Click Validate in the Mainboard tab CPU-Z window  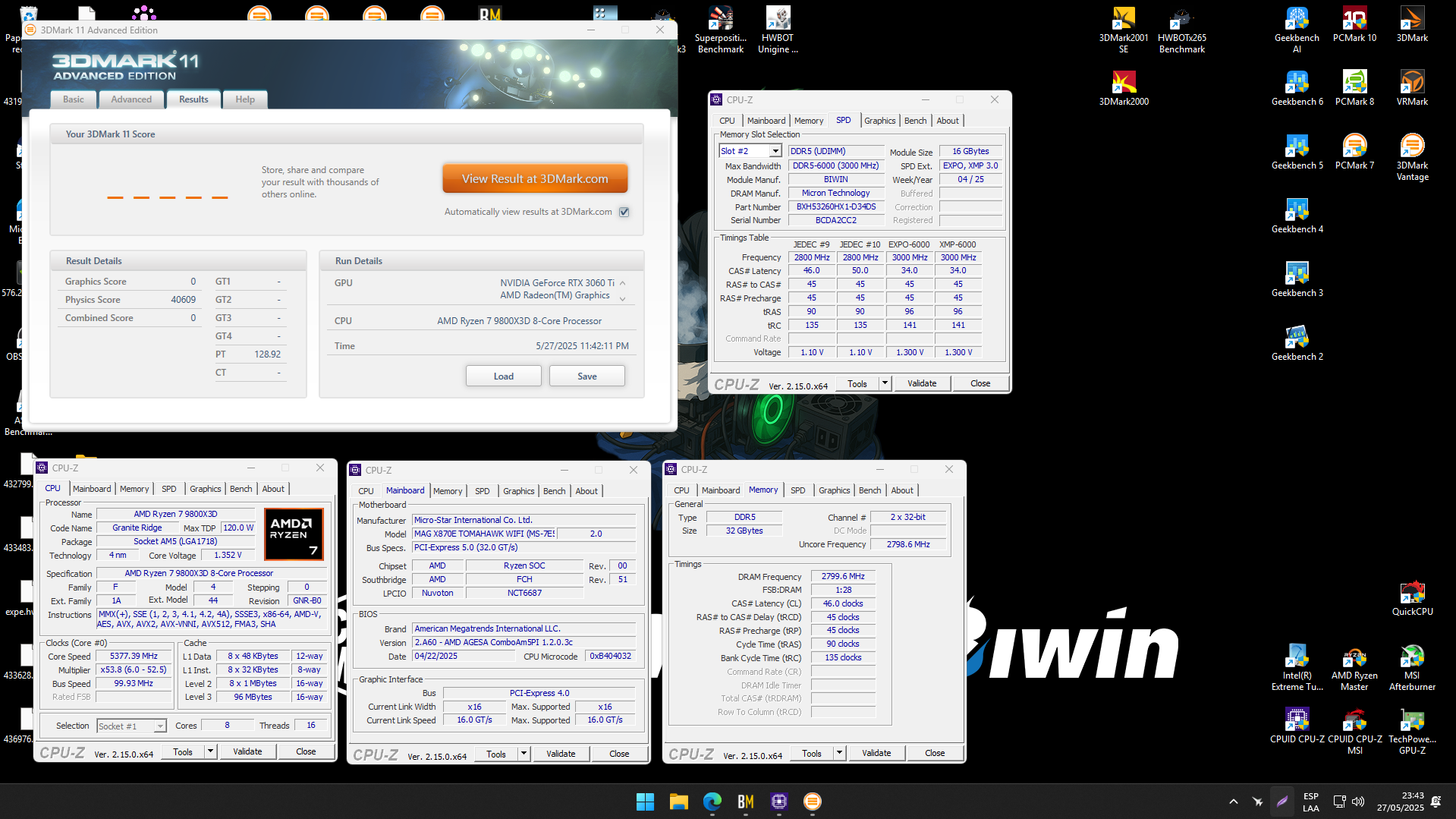click(x=561, y=754)
